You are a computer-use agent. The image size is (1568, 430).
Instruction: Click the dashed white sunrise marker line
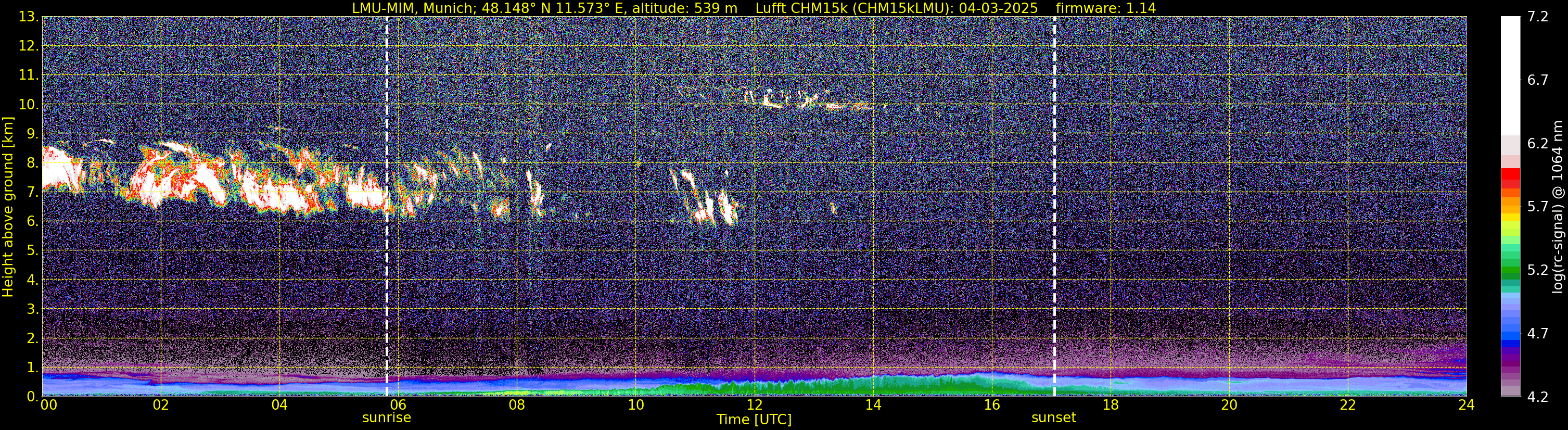click(387, 207)
